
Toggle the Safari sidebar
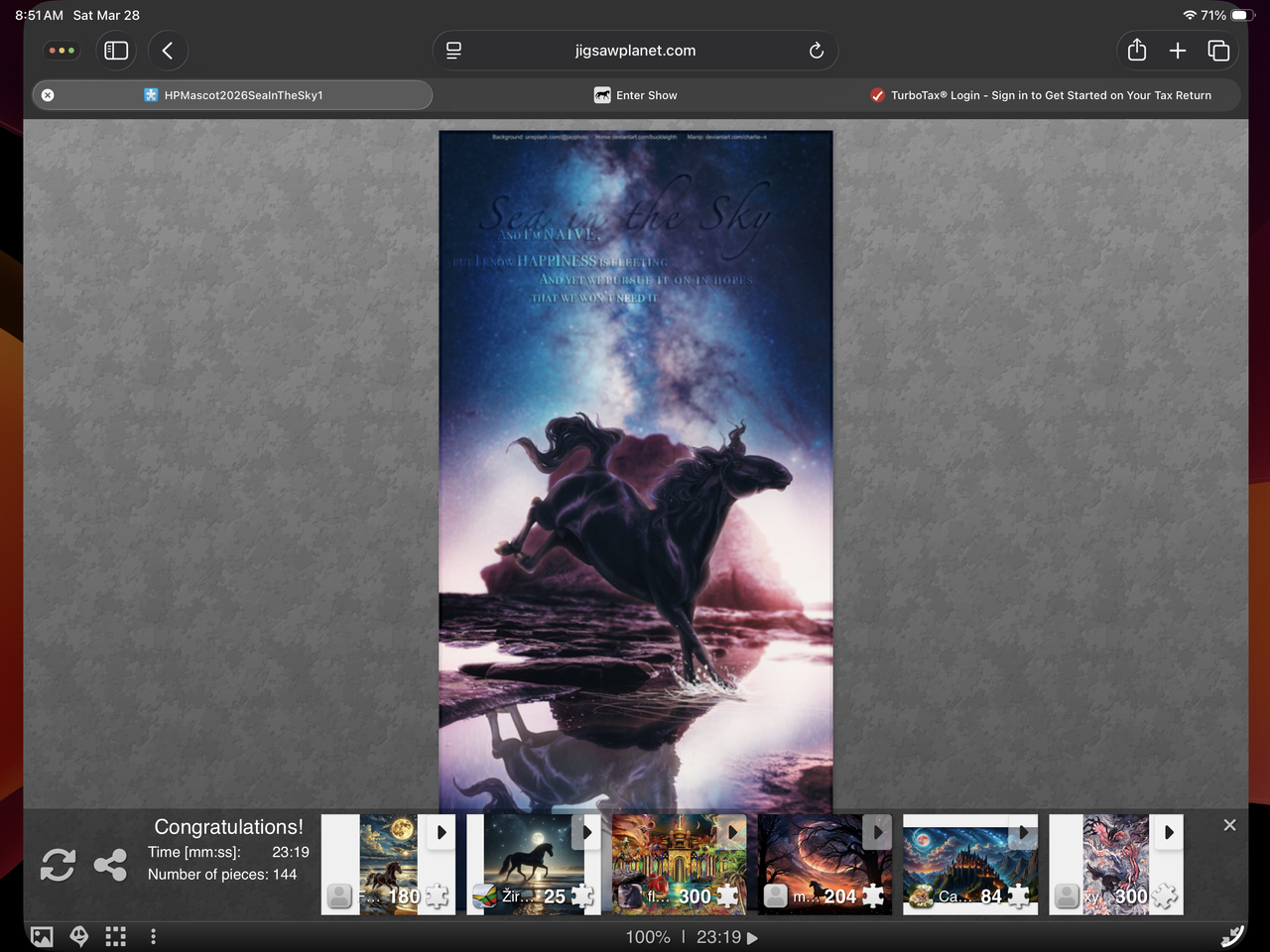(x=116, y=51)
